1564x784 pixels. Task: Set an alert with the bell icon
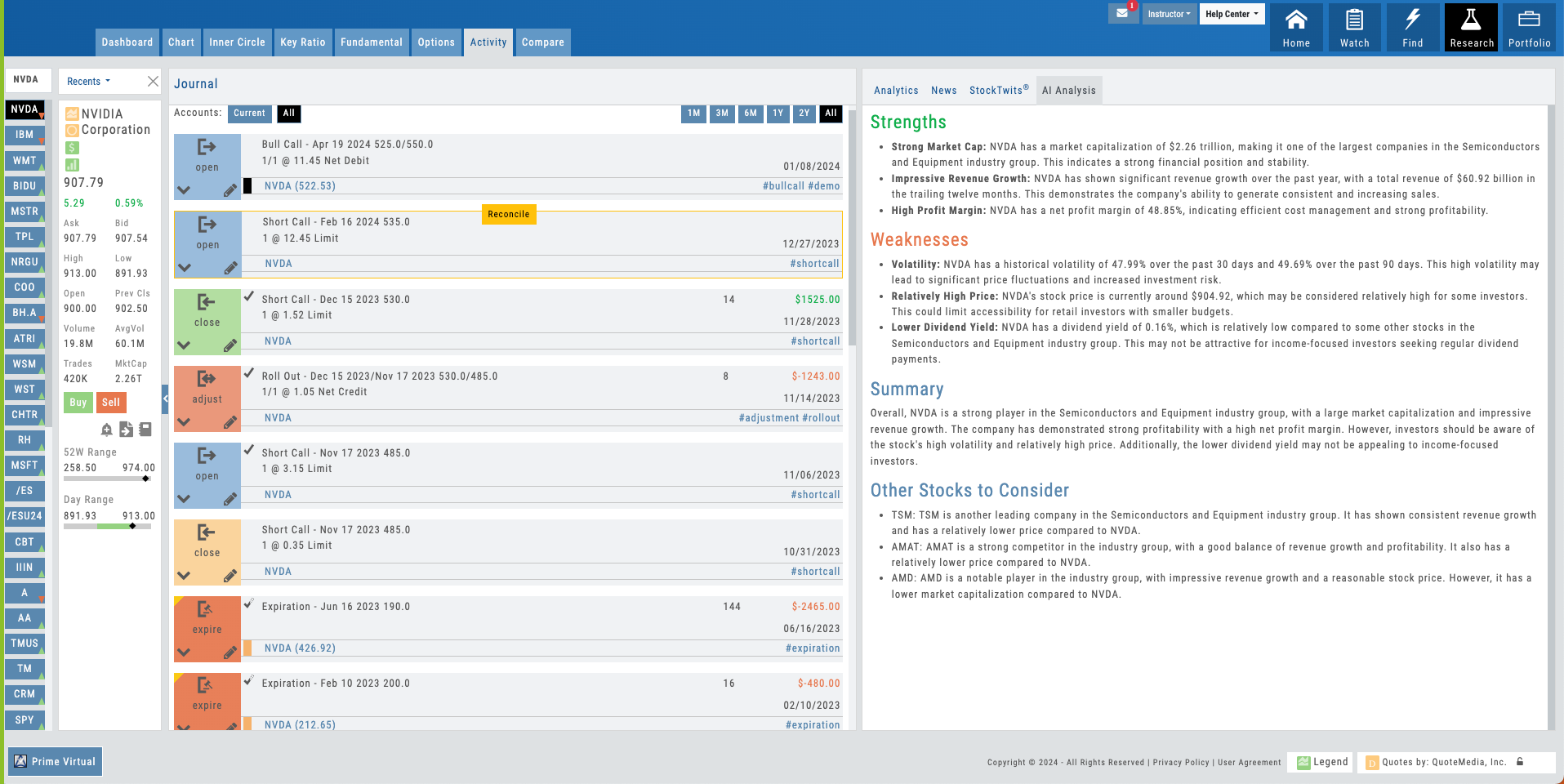[106, 430]
